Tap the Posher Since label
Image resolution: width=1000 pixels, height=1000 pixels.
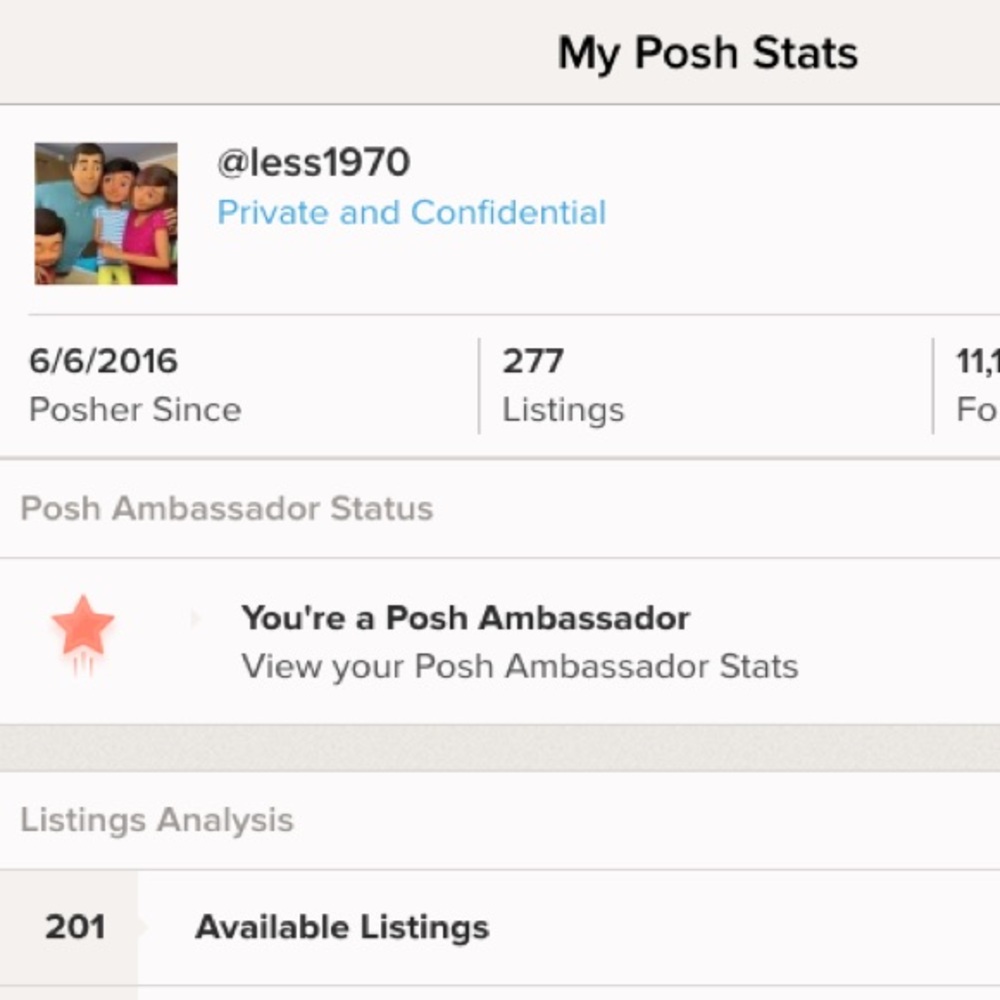click(x=135, y=410)
